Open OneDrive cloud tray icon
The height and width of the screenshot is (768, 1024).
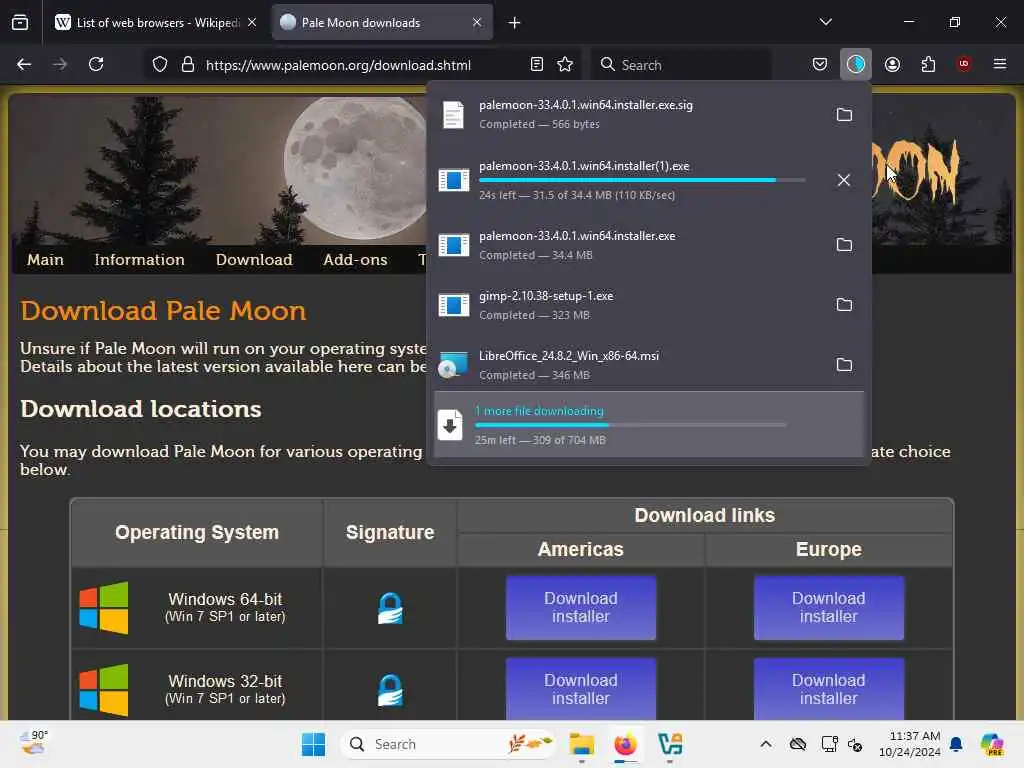pos(798,744)
